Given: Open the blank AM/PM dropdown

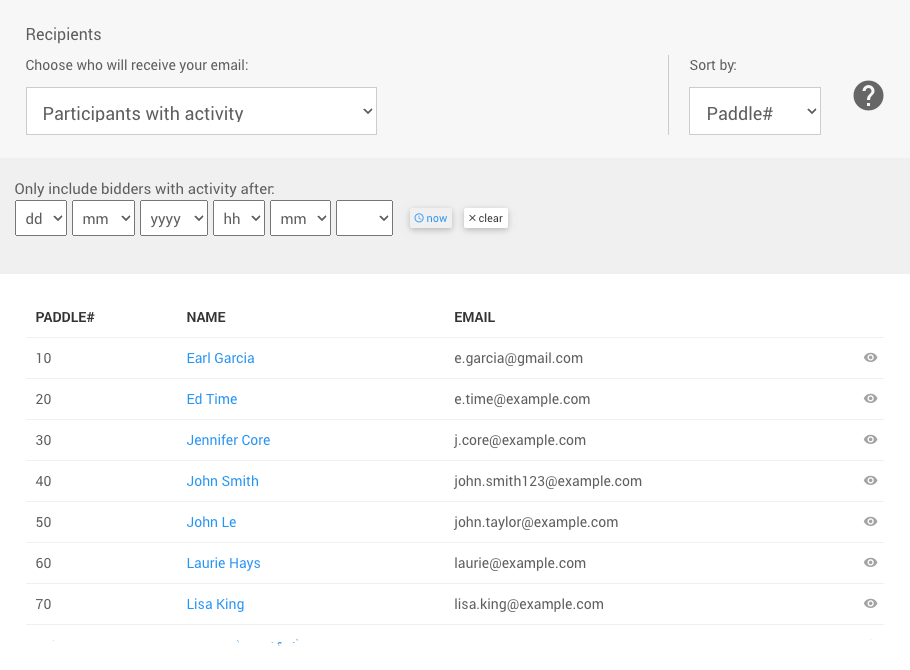Looking at the screenshot, I should coord(364,218).
